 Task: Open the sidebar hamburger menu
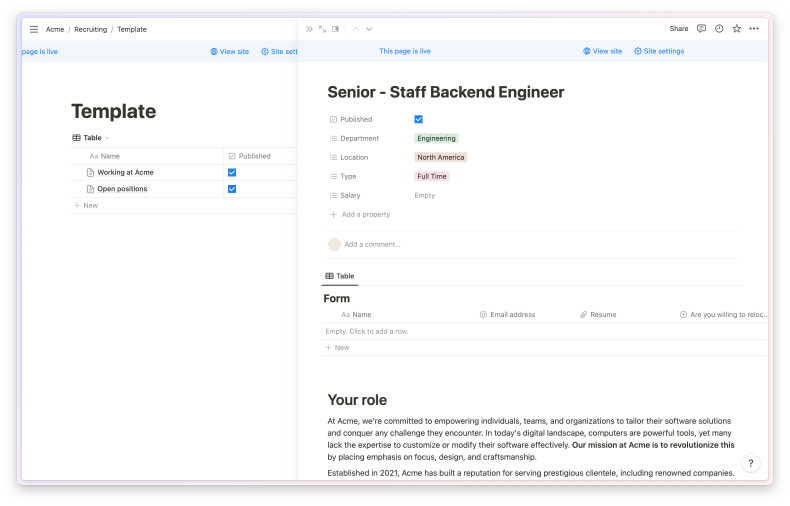34,29
